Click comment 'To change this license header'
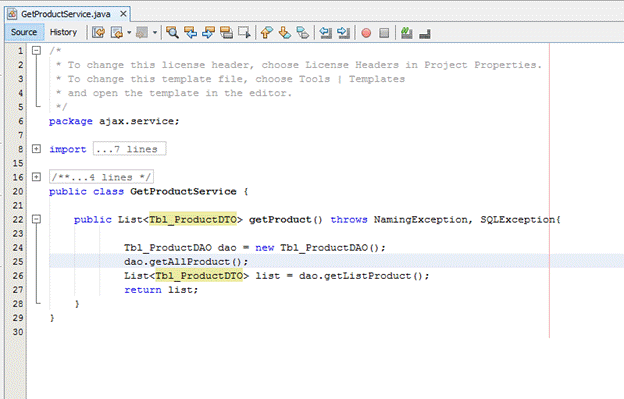 158,65
